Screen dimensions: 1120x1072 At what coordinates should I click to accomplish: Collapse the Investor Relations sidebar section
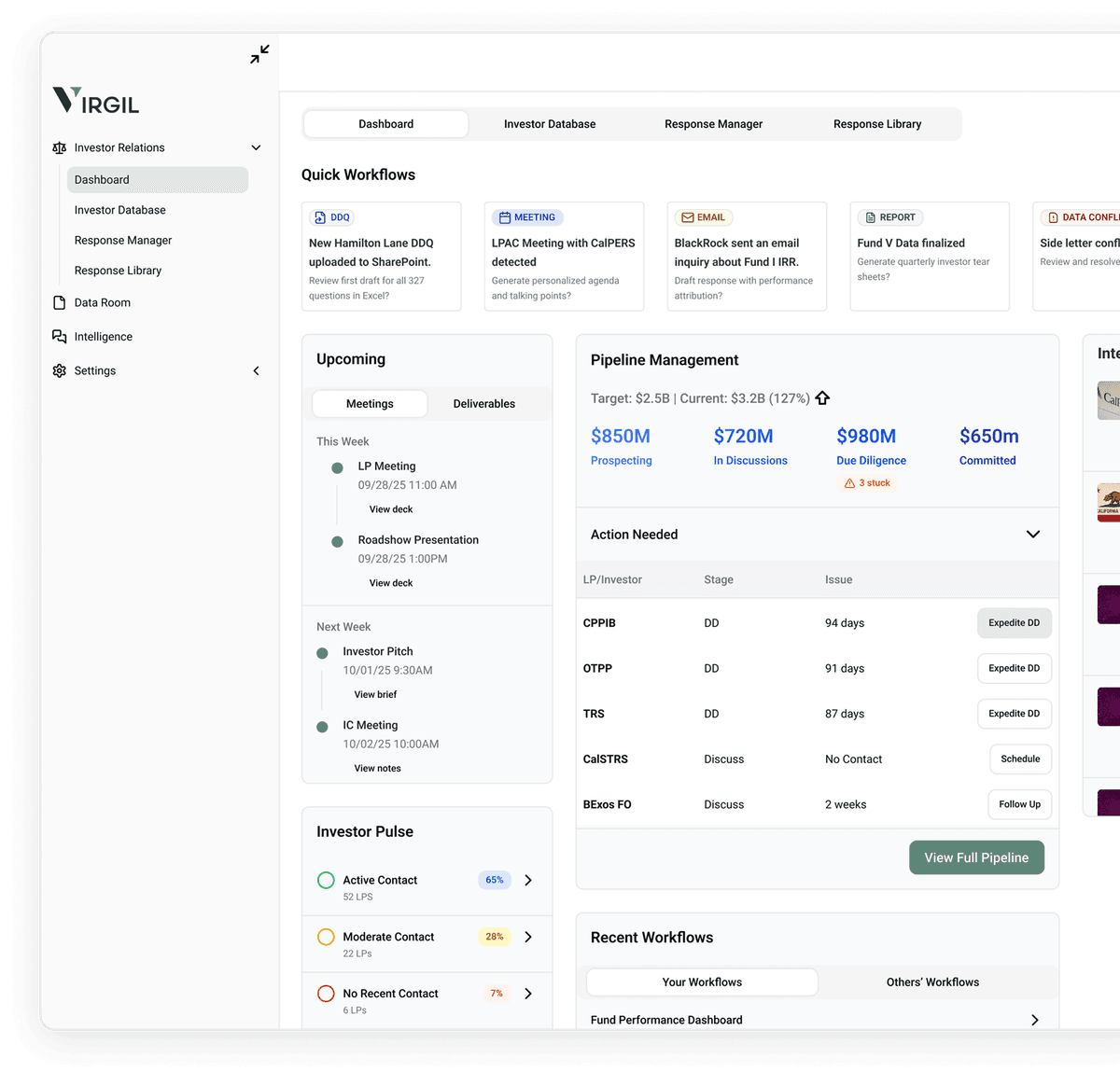(256, 147)
